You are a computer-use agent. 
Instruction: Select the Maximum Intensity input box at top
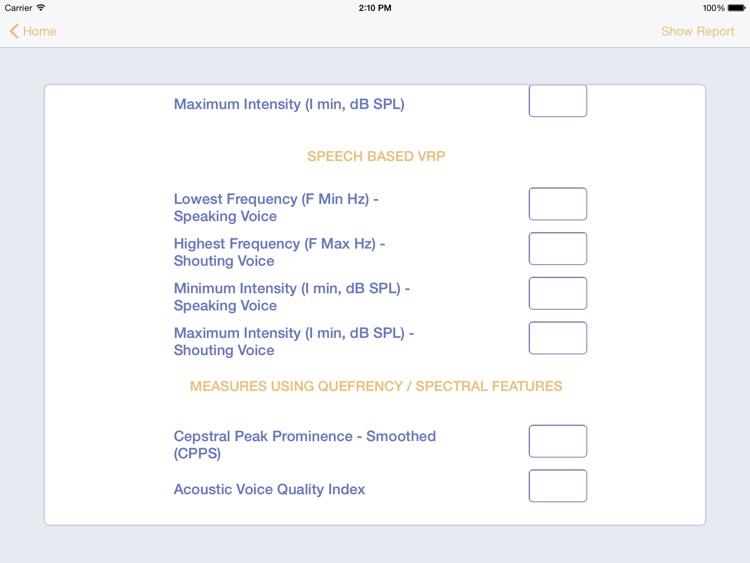558,101
